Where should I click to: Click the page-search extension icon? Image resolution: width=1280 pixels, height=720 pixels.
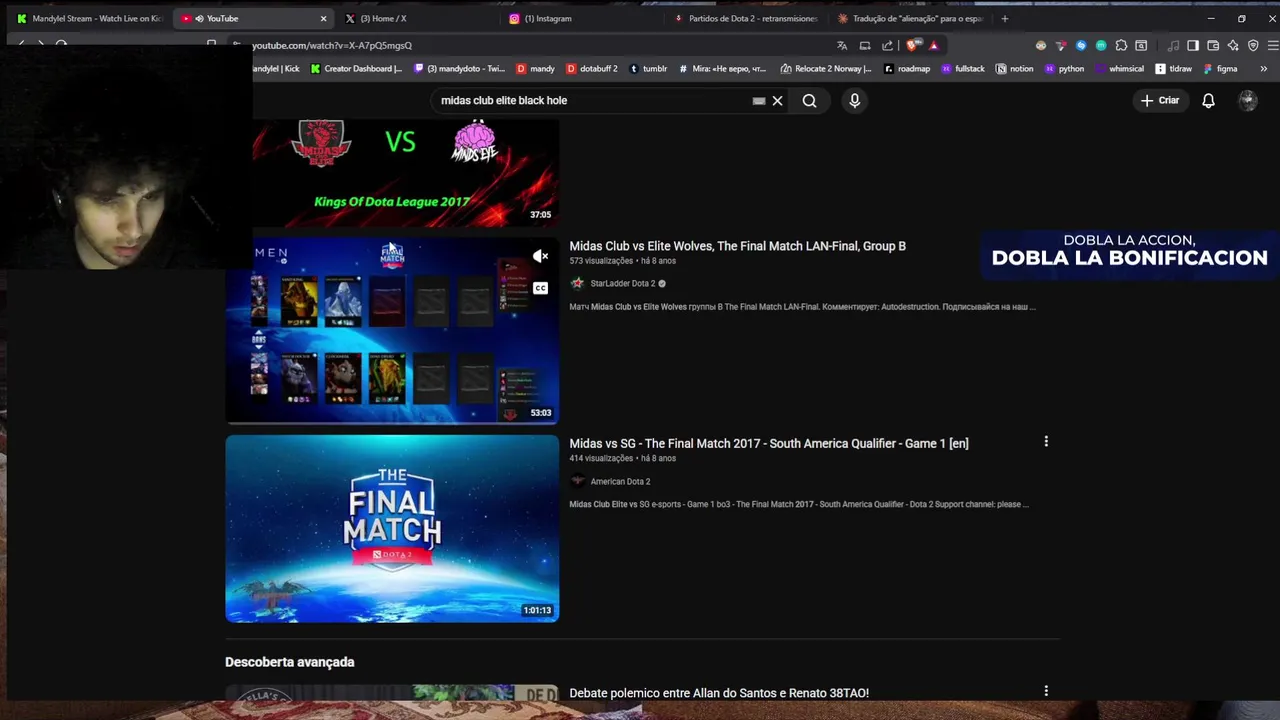1141,45
